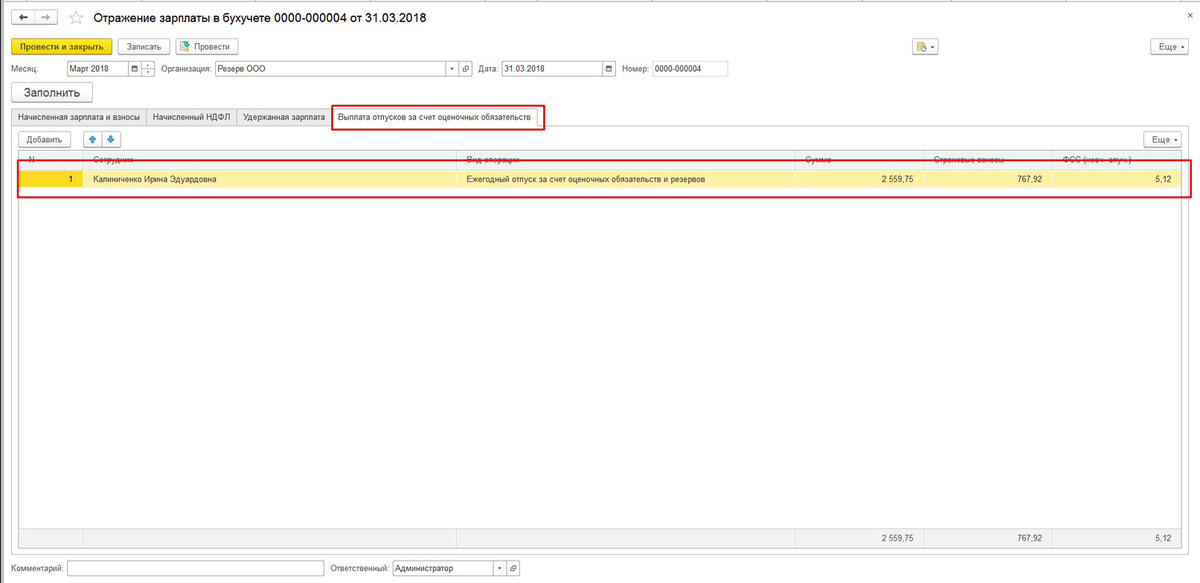Click the 'Вид операции' column header
This screenshot has height=583, width=1200.
point(626,159)
